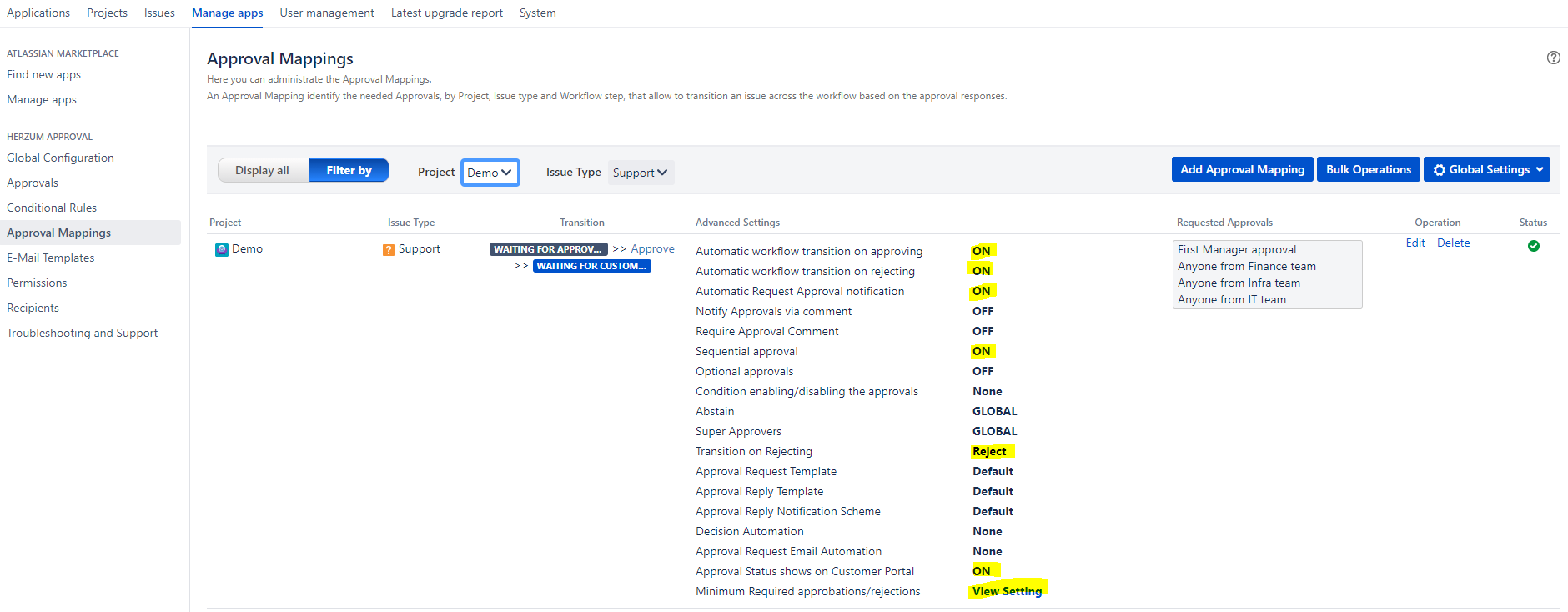
Task: Open the Project dropdown showing Demo
Action: [490, 173]
